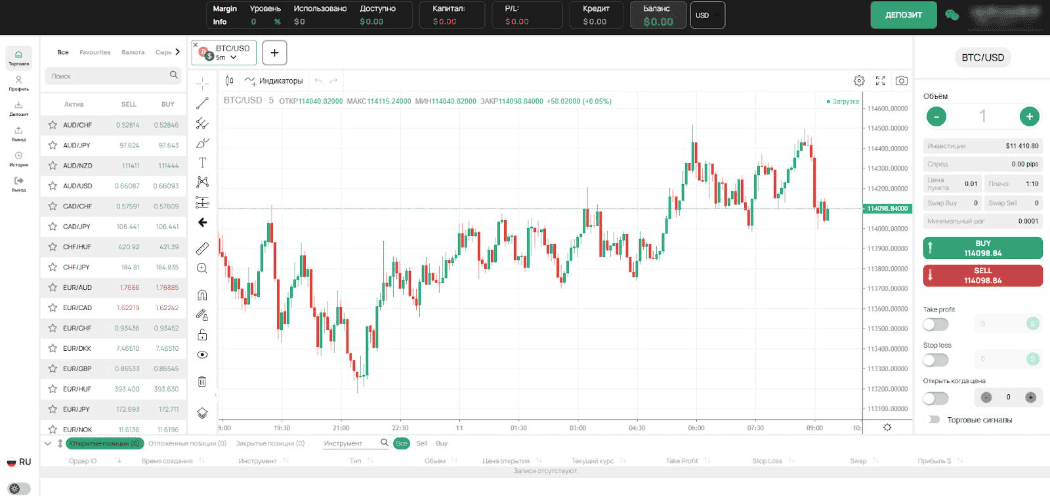Favorite the AUD/CHF star

[x=52, y=125]
